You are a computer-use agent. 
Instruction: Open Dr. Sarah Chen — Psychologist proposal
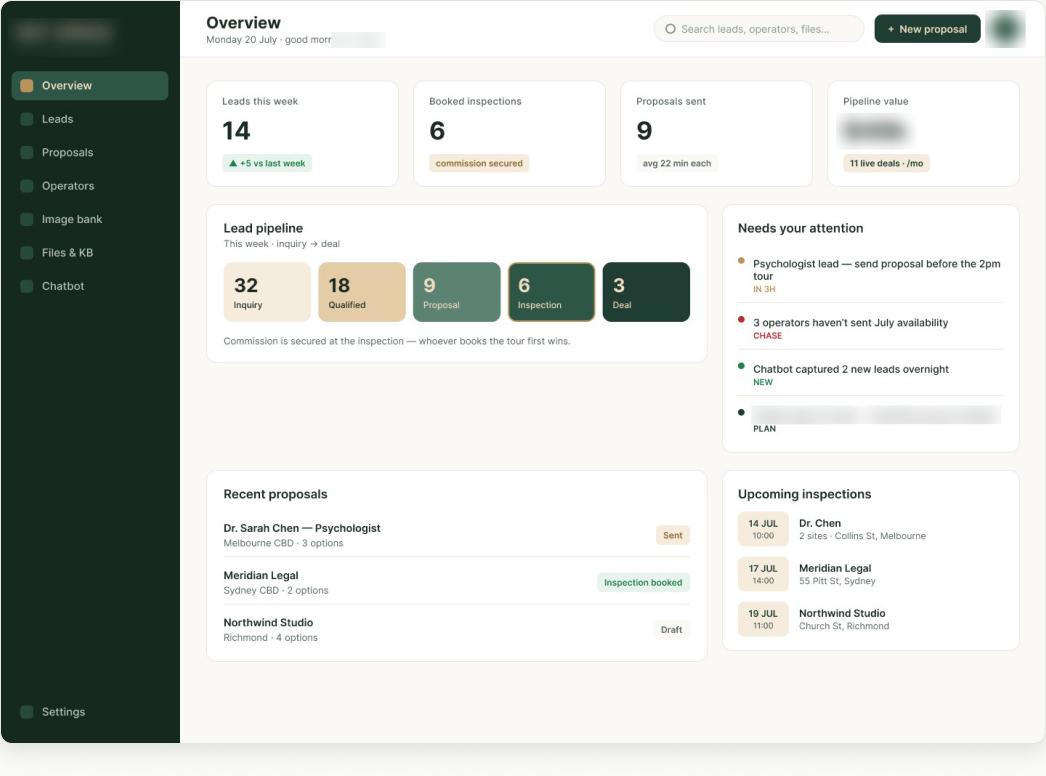[x=456, y=535]
